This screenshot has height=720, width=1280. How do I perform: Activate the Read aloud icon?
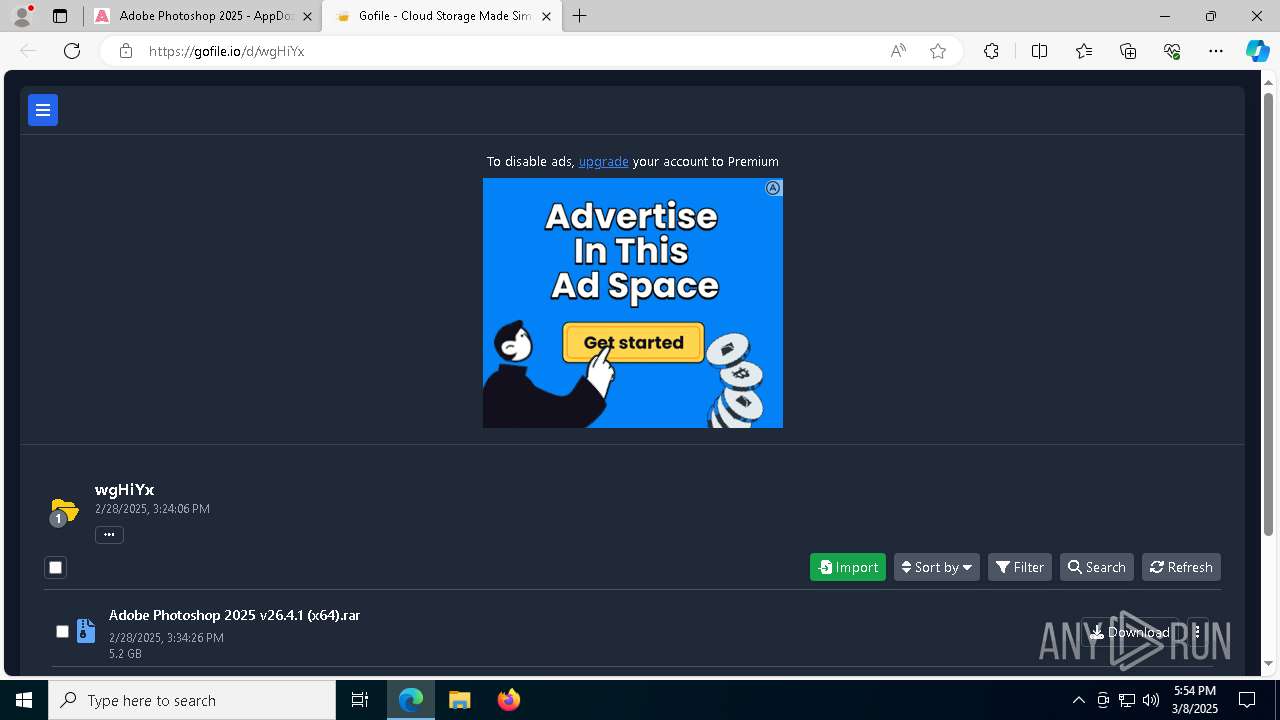pos(898,51)
